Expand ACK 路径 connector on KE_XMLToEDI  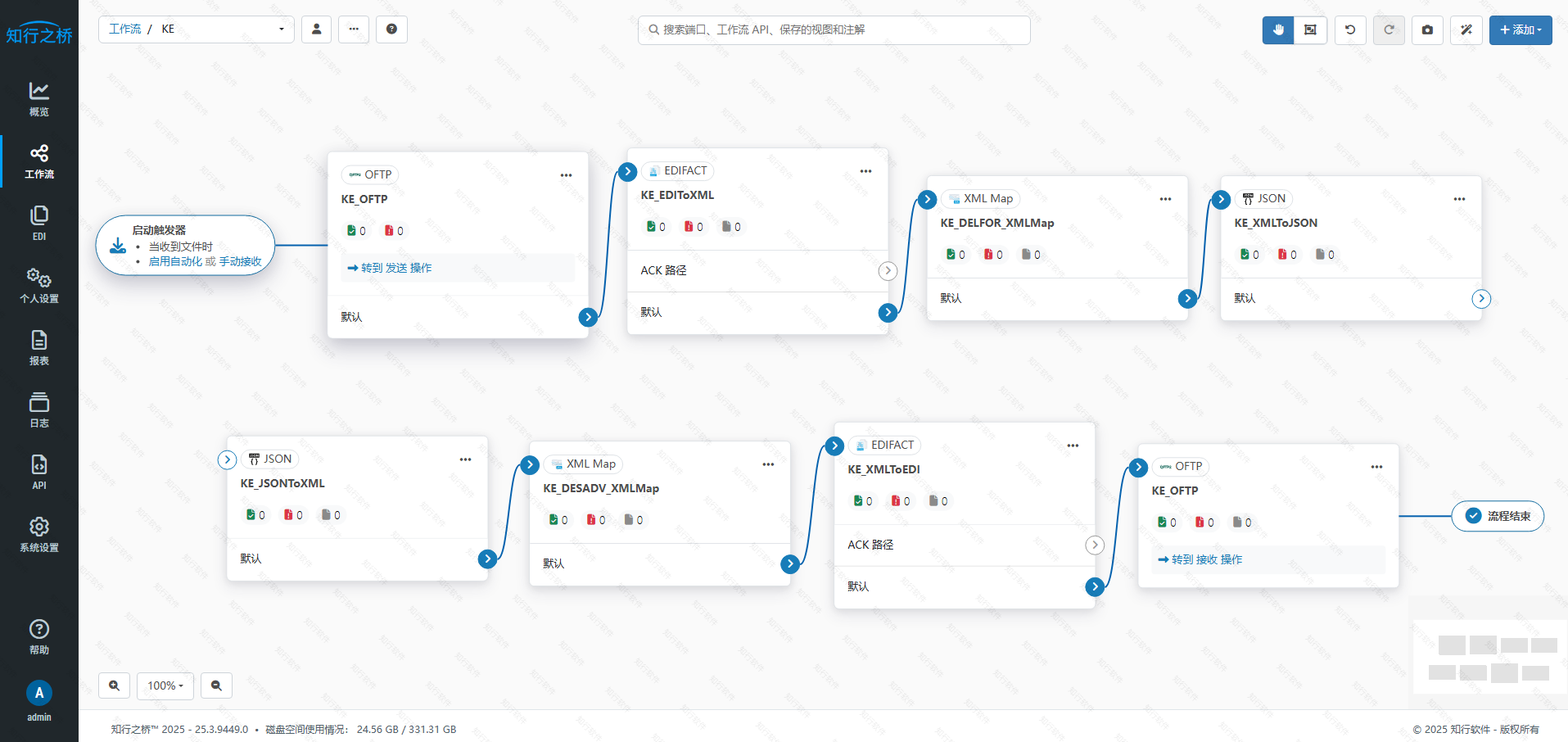coord(1095,545)
